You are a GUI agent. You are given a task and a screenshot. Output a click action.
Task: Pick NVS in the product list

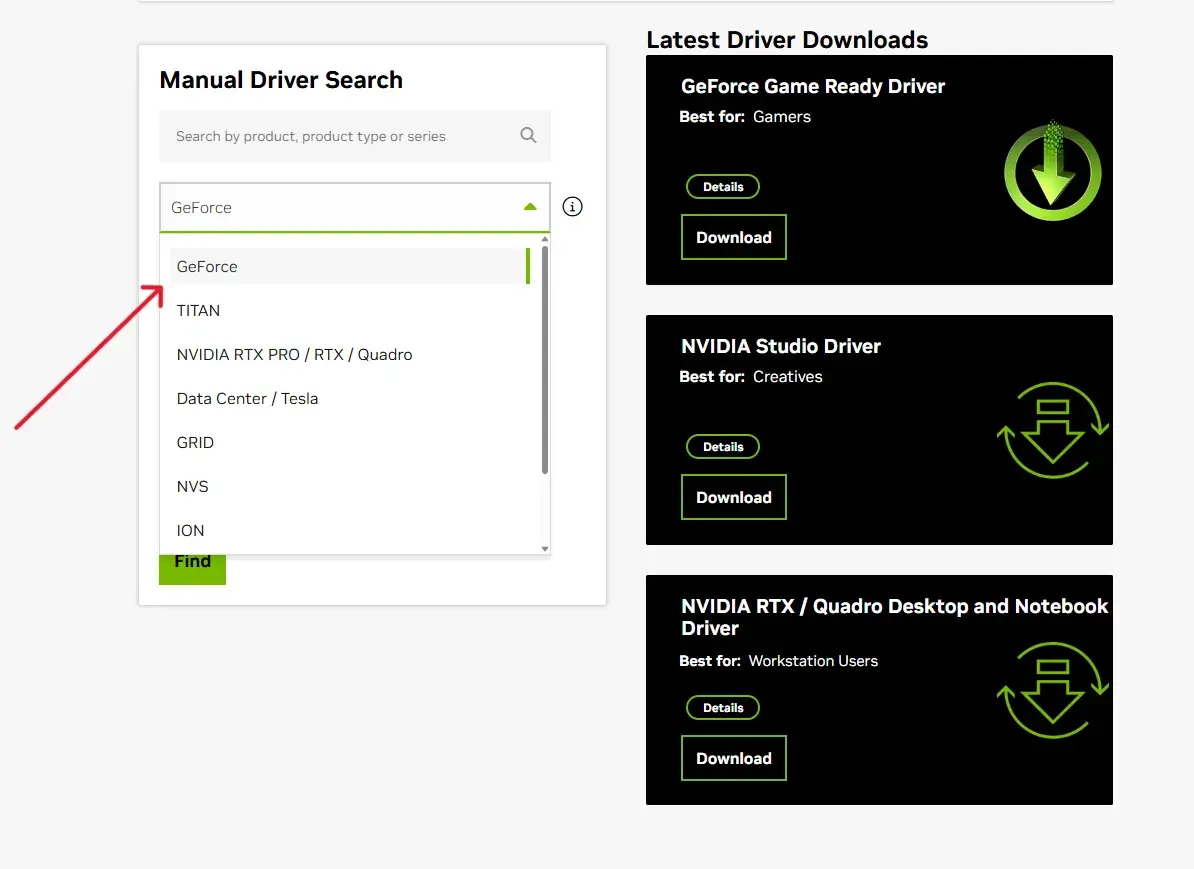192,487
